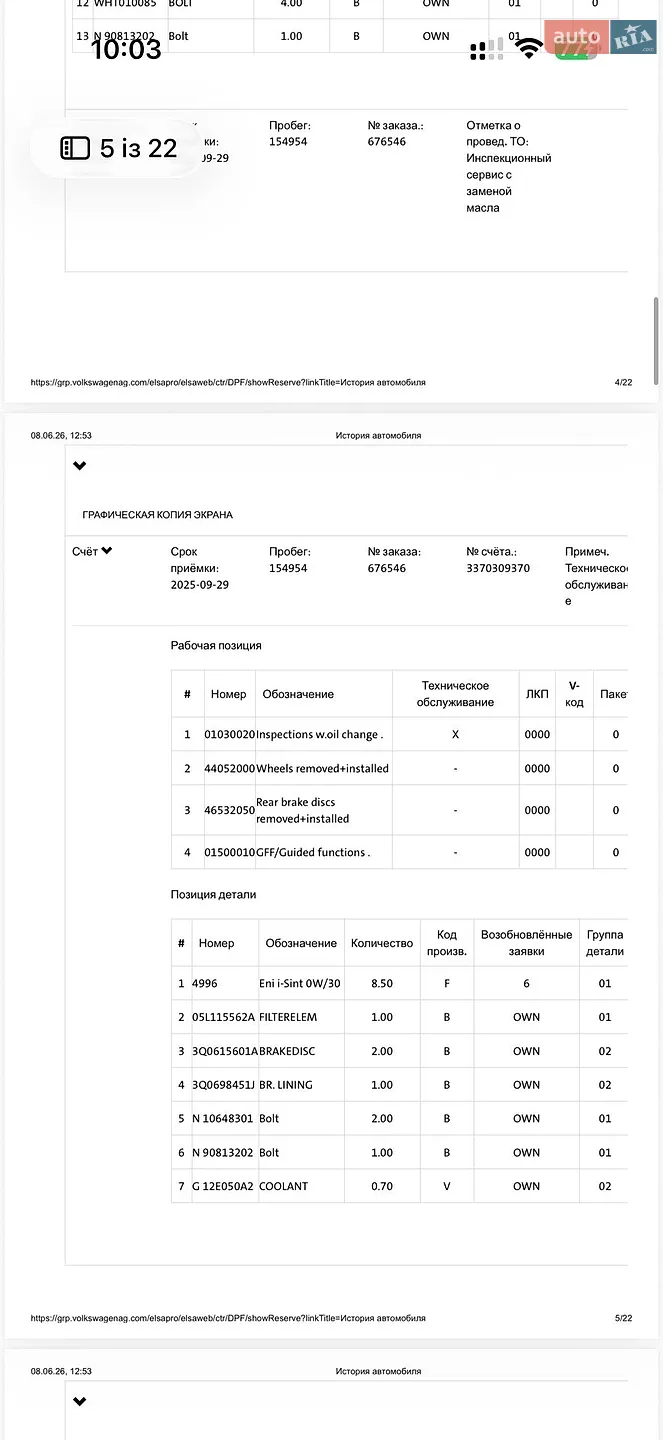
Task: Select the 5/22 page number footer
Action: tap(624, 1318)
